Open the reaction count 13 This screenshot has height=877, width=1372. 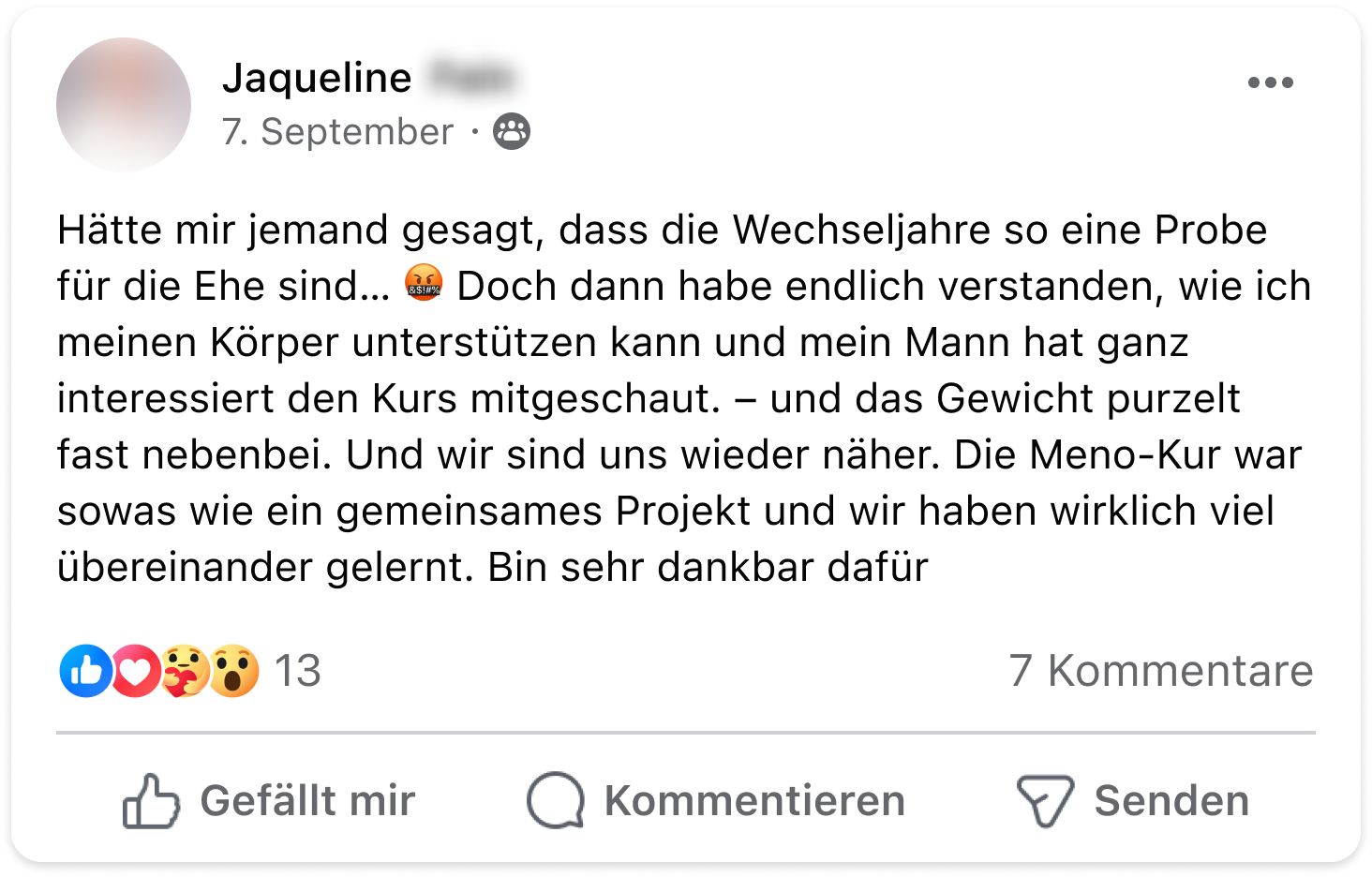tap(298, 671)
